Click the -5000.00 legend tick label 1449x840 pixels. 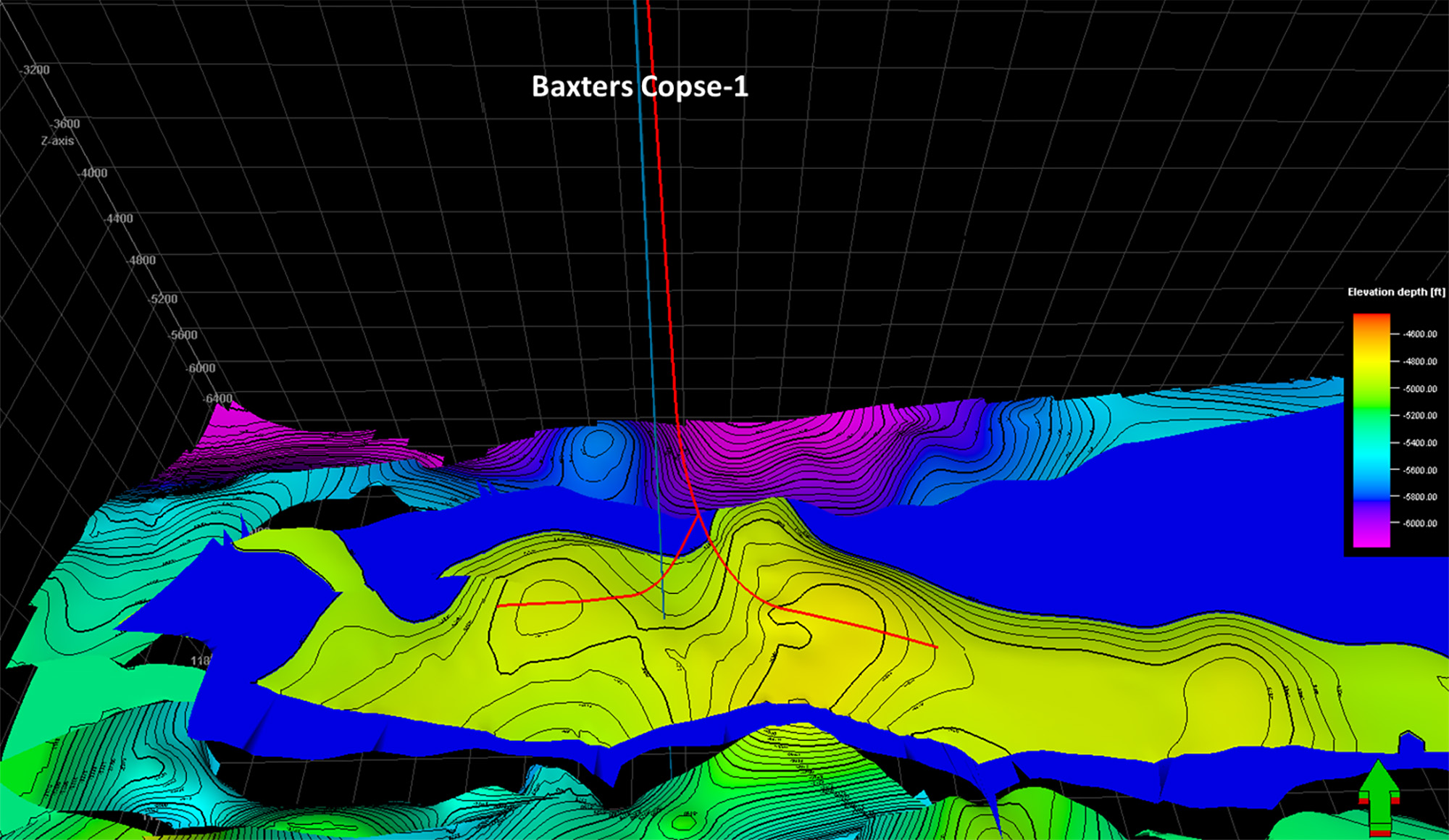click(1419, 389)
